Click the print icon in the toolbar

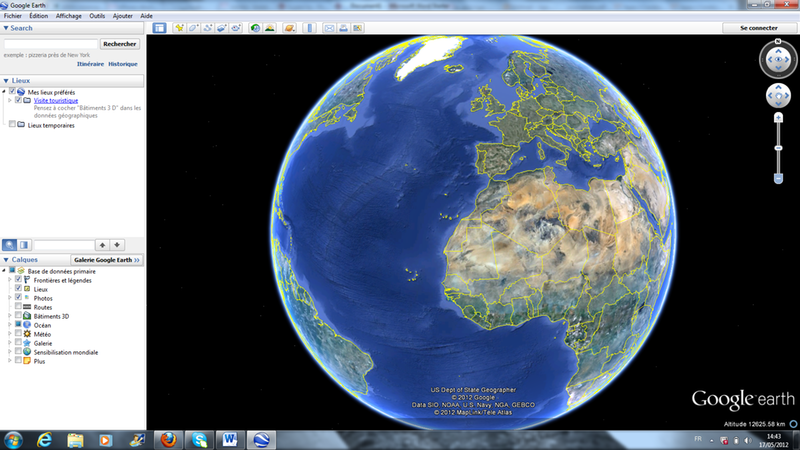[x=343, y=28]
